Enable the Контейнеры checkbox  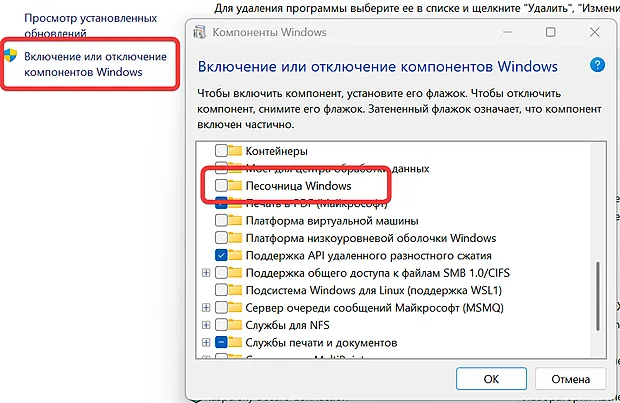tap(221, 151)
